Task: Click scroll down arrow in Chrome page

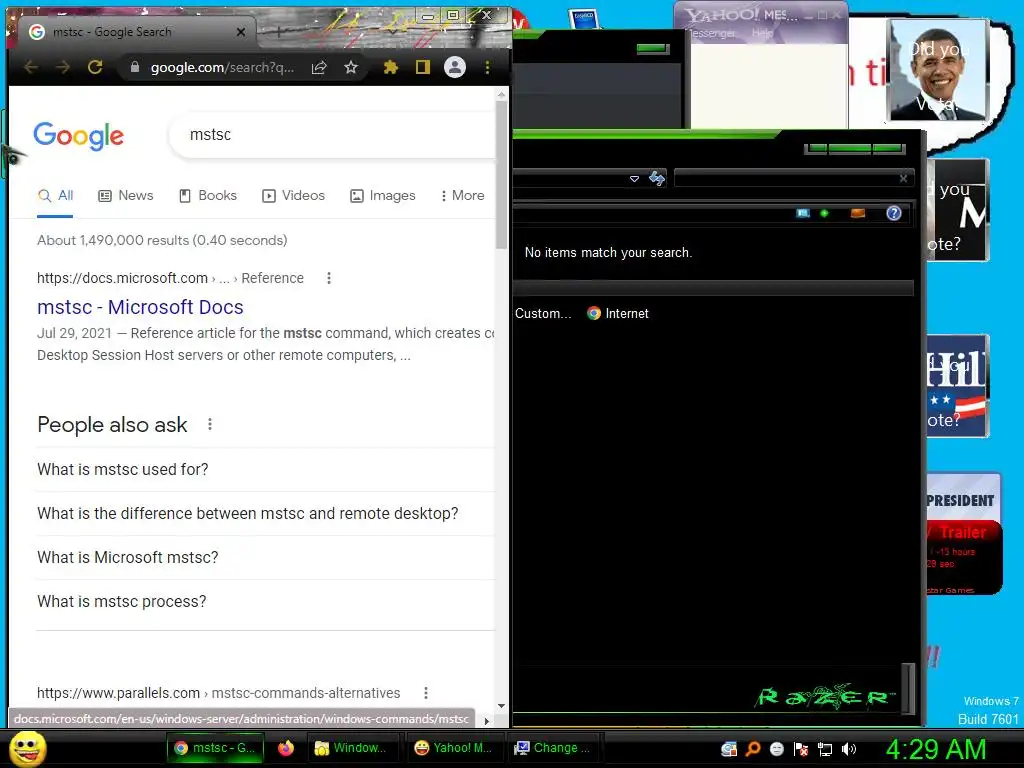Action: [502, 705]
